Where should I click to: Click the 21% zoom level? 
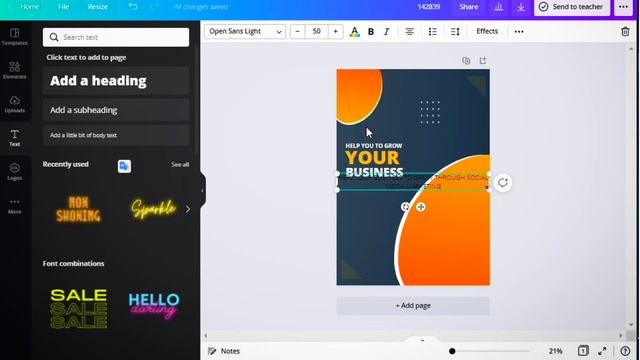(556, 351)
